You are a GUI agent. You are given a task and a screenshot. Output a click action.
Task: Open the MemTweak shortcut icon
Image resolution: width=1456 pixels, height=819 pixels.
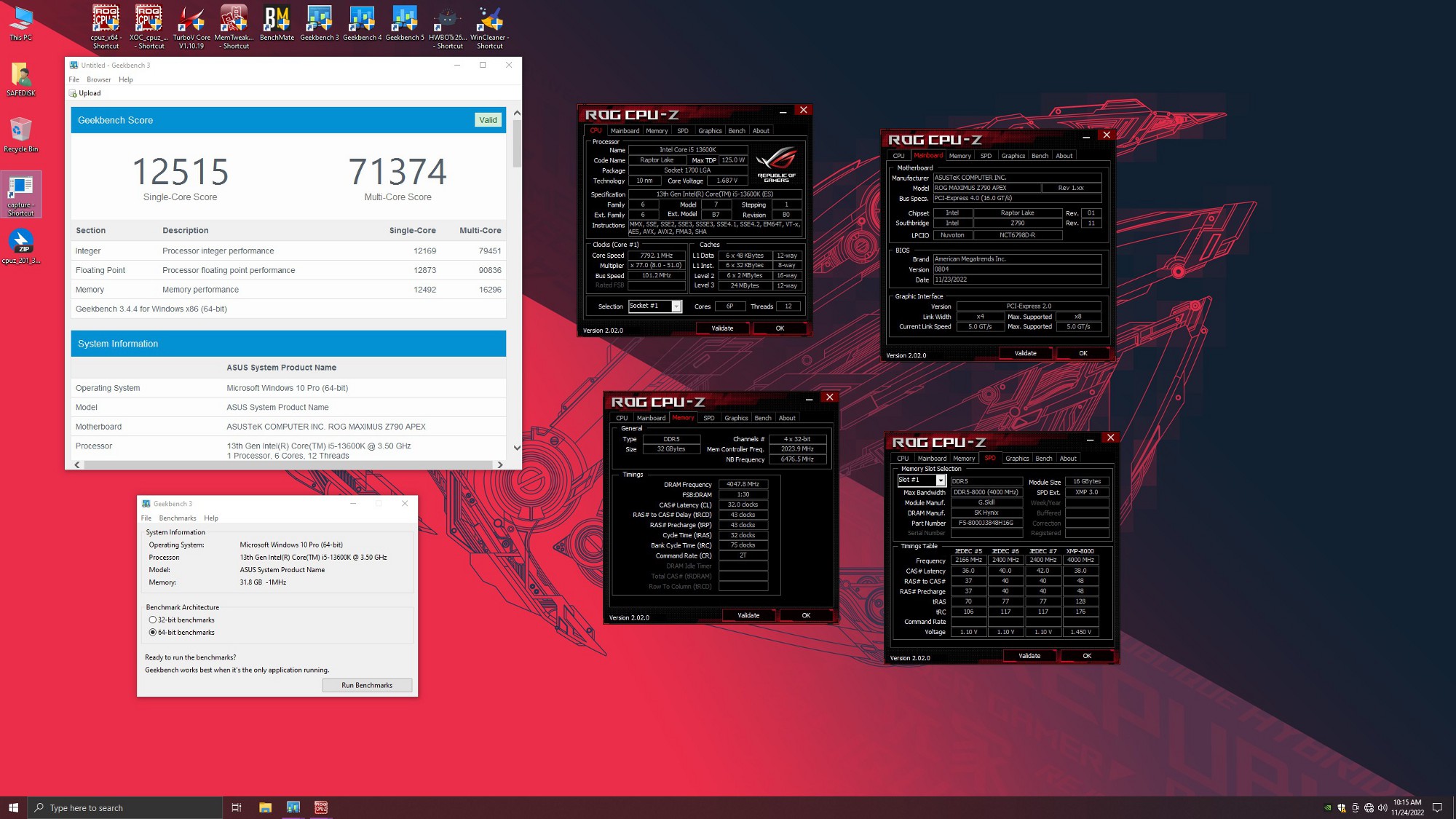pos(234,26)
